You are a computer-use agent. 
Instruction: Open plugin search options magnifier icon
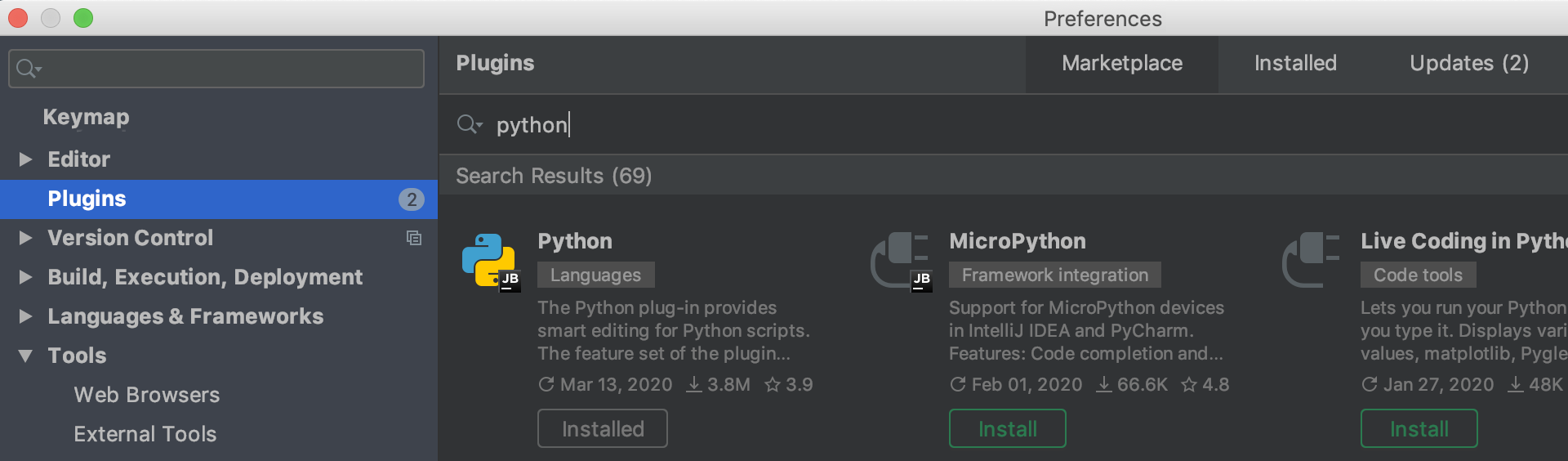470,124
